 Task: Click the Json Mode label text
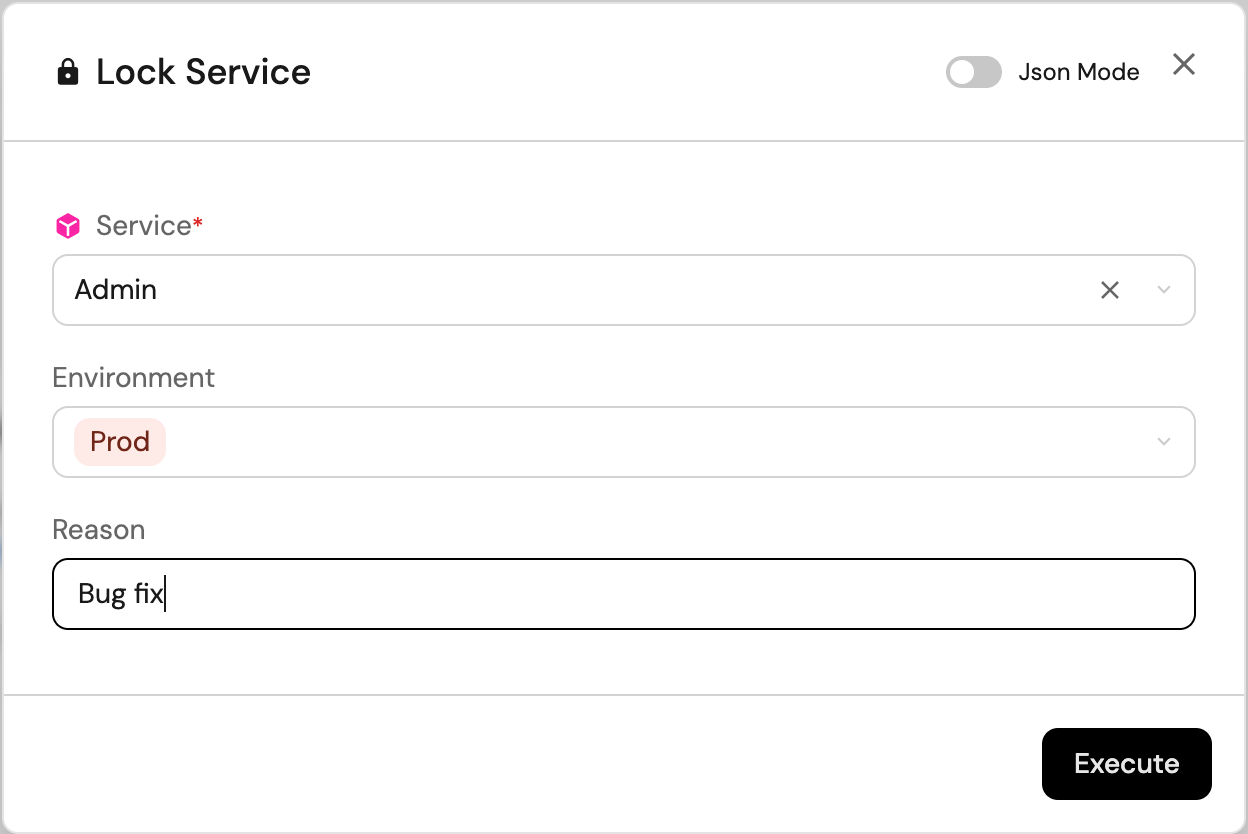tap(1079, 72)
